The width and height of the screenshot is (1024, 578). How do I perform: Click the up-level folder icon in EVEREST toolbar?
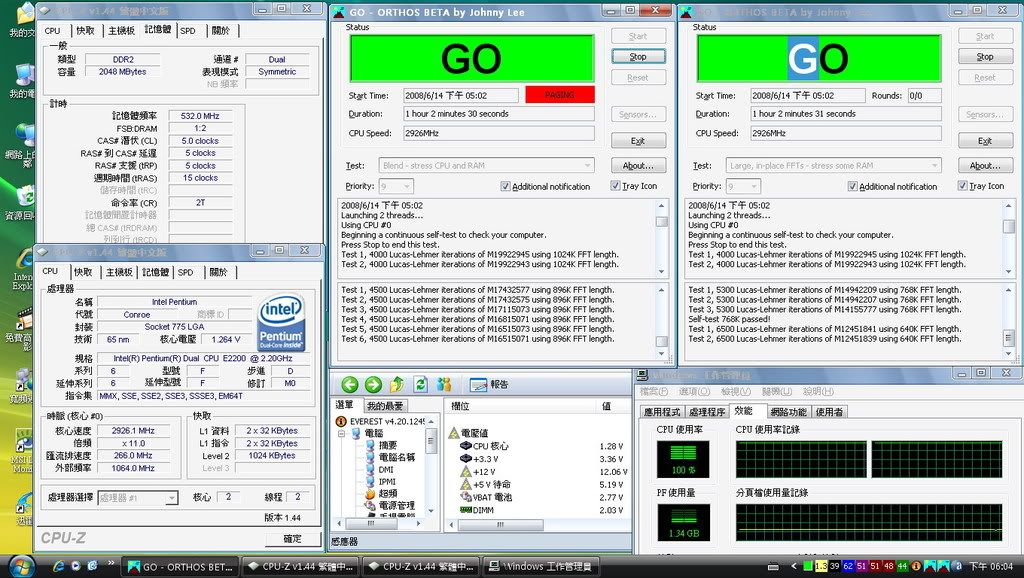coord(396,385)
